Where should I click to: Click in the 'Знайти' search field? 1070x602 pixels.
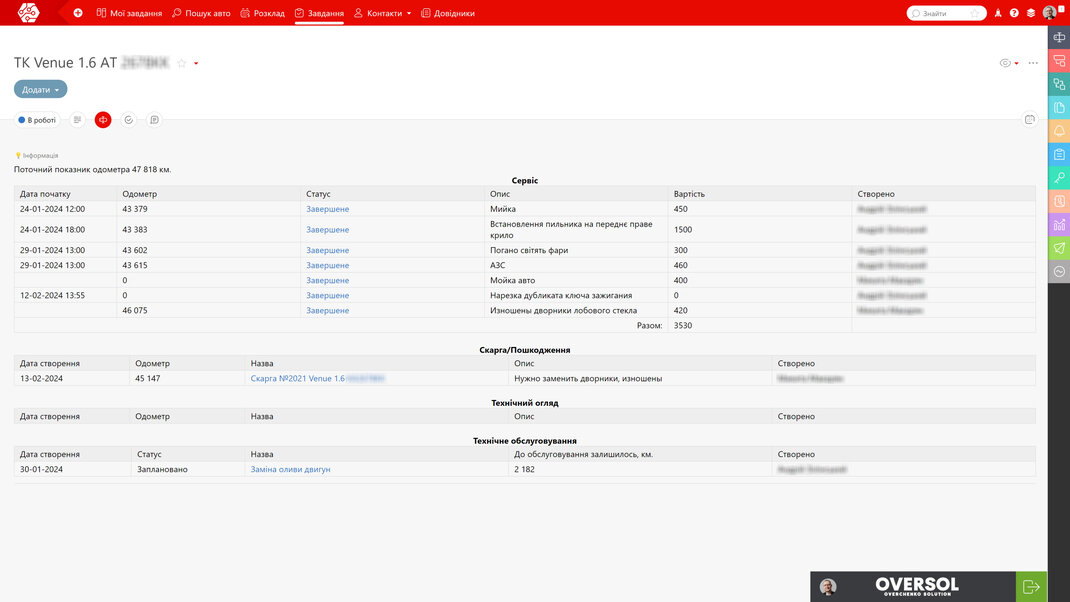click(x=946, y=13)
